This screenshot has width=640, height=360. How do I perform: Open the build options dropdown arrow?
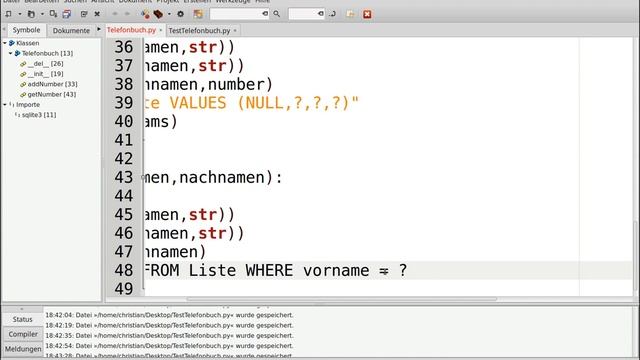coord(169,14)
